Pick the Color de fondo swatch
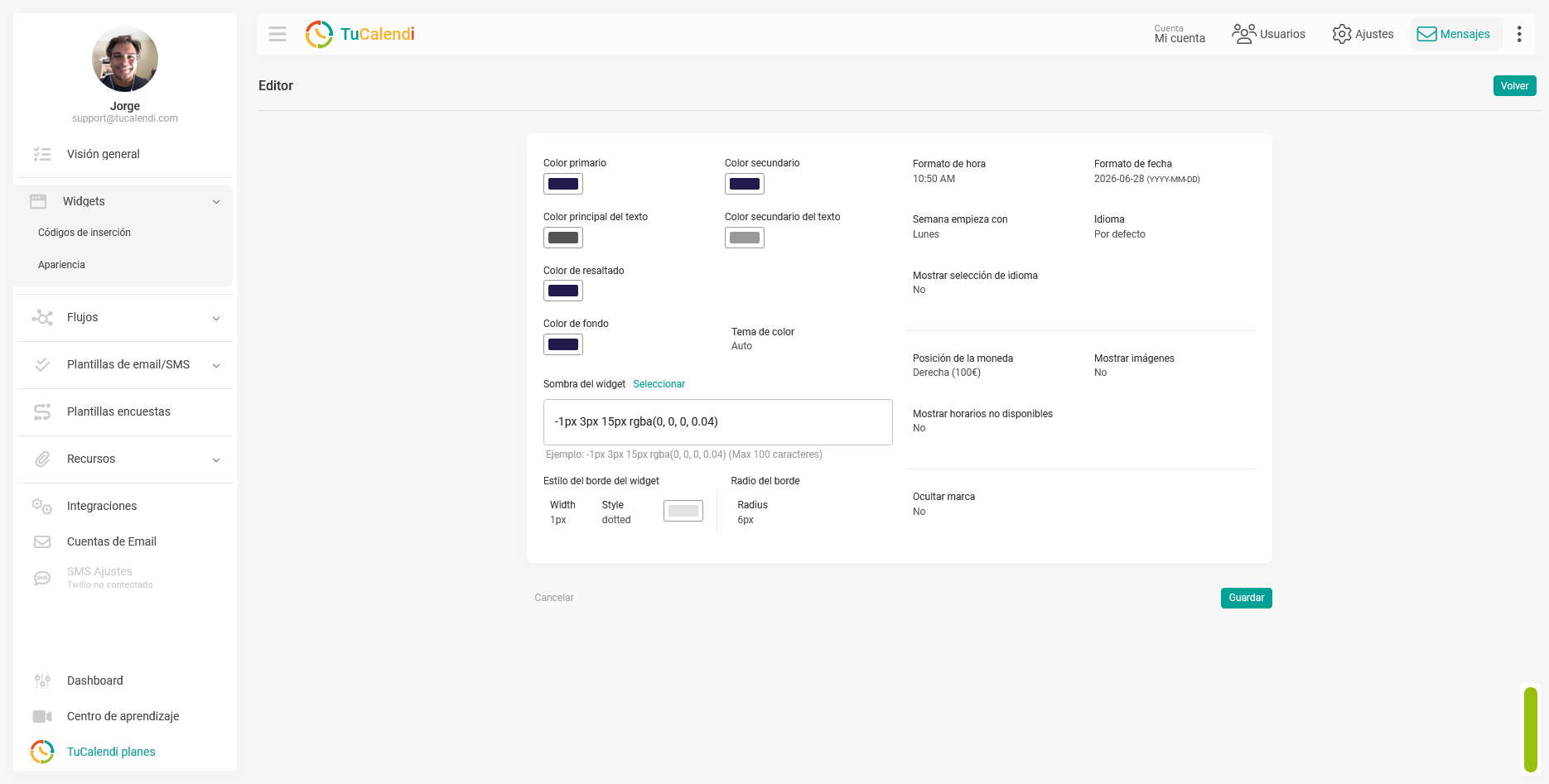1549x784 pixels. (563, 344)
